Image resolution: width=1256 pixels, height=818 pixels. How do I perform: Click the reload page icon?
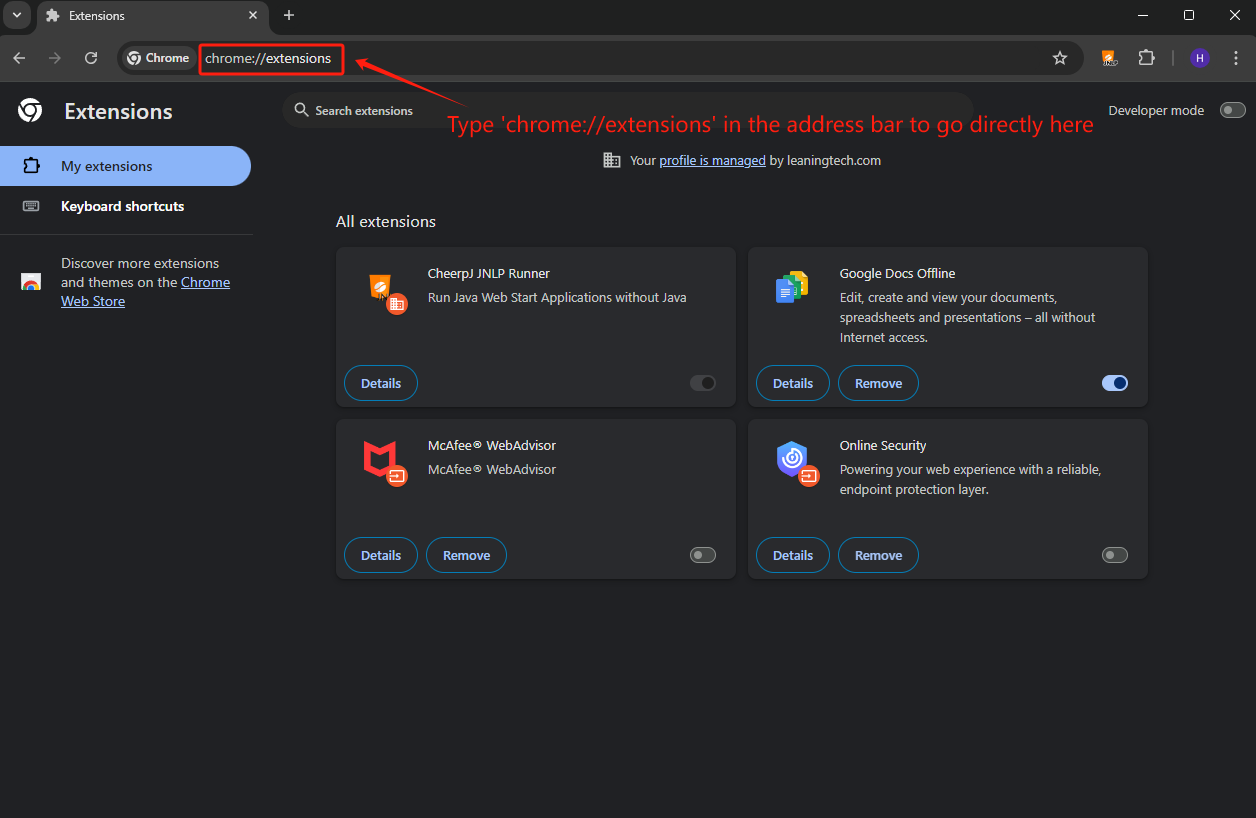click(91, 58)
